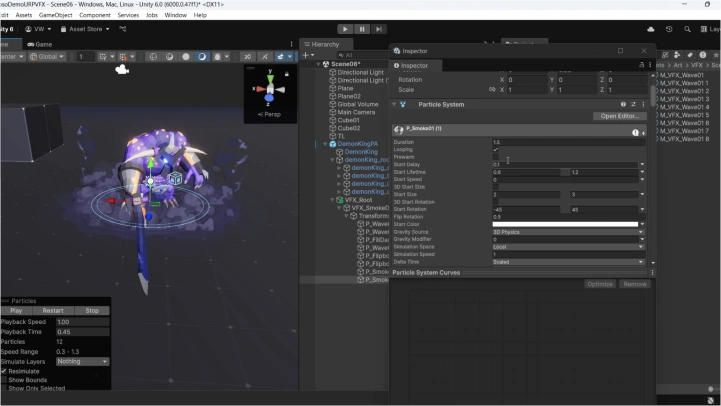The width and height of the screenshot is (721, 406).
Task: Open Particle System component kebab menu
Action: [x=643, y=104]
